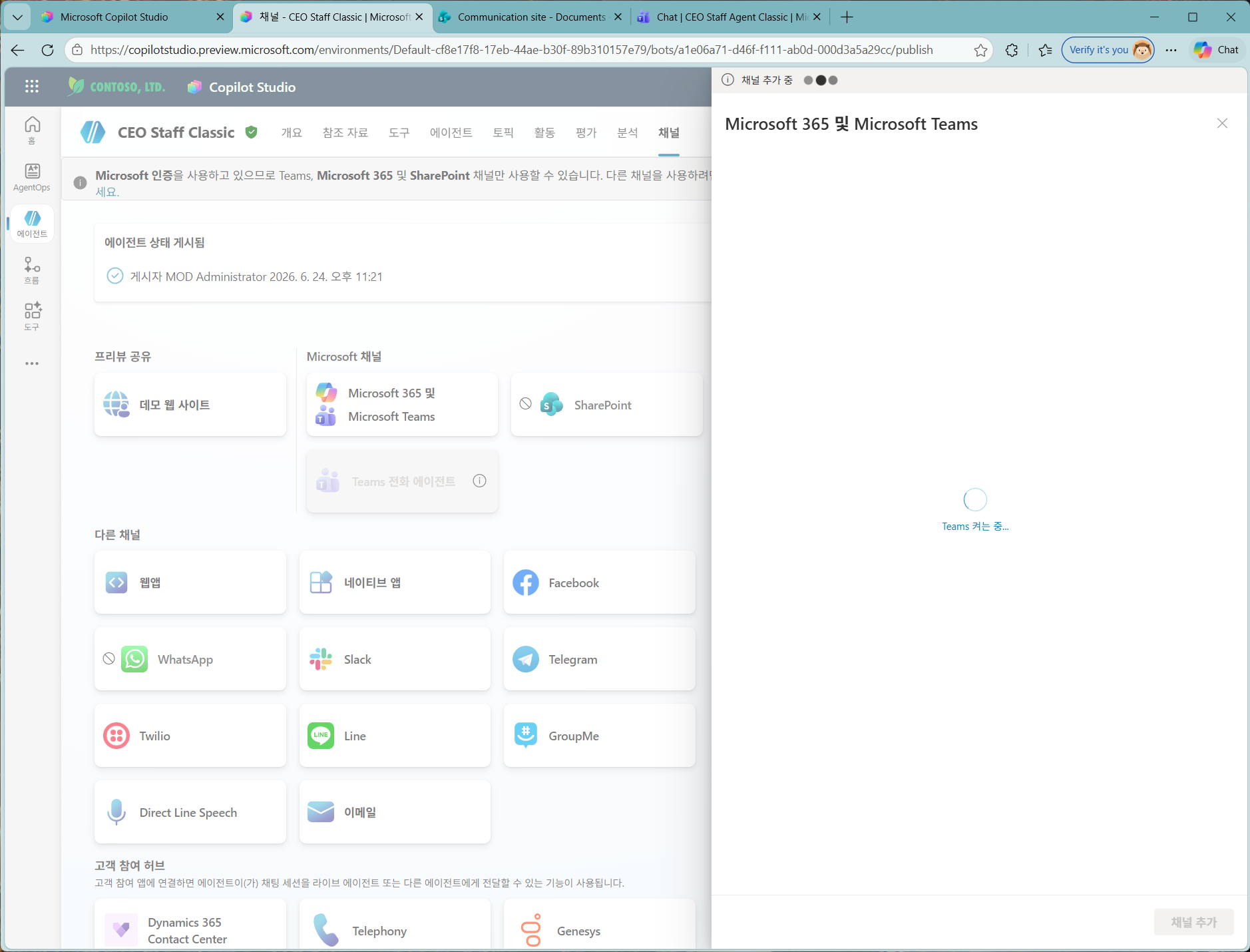Image resolution: width=1250 pixels, height=952 pixels.
Task: Open the 데모 웹 사이트 channel card
Action: coord(190,405)
